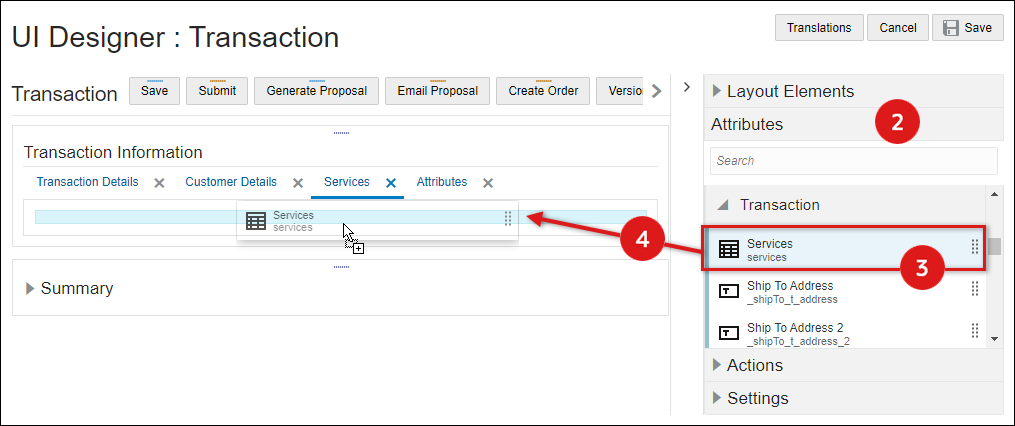Expand the Summary section
1015x426 pixels.
tap(30, 288)
